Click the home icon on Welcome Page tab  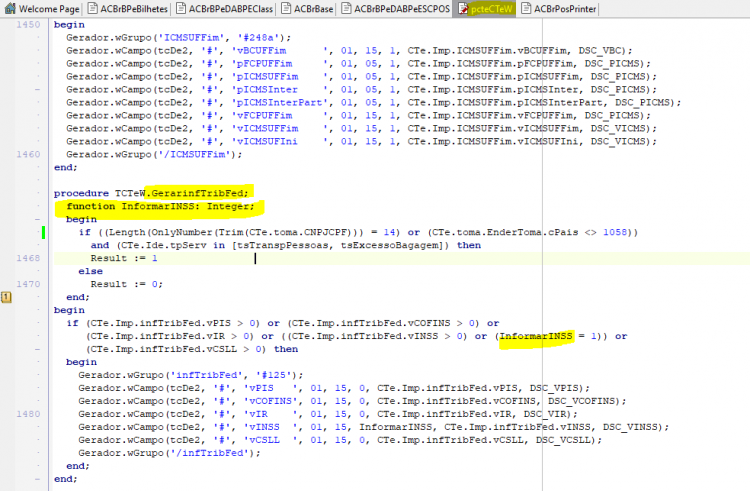[10, 8]
